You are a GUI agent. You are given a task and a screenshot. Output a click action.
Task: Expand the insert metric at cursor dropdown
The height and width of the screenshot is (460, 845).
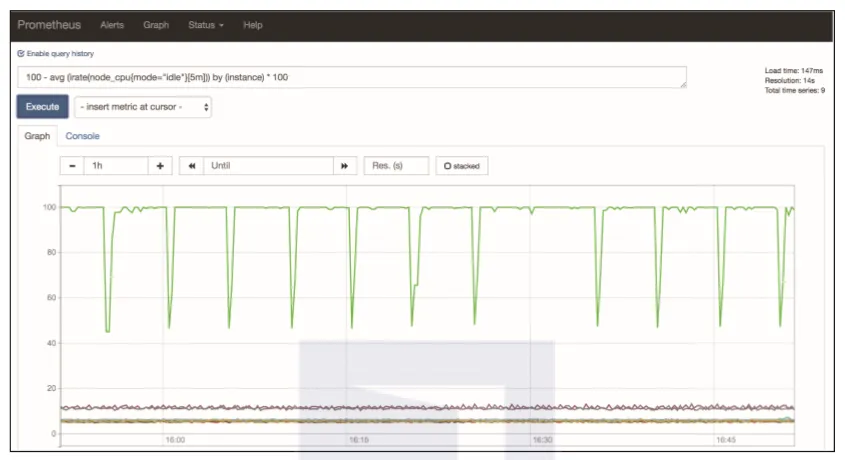(143, 107)
